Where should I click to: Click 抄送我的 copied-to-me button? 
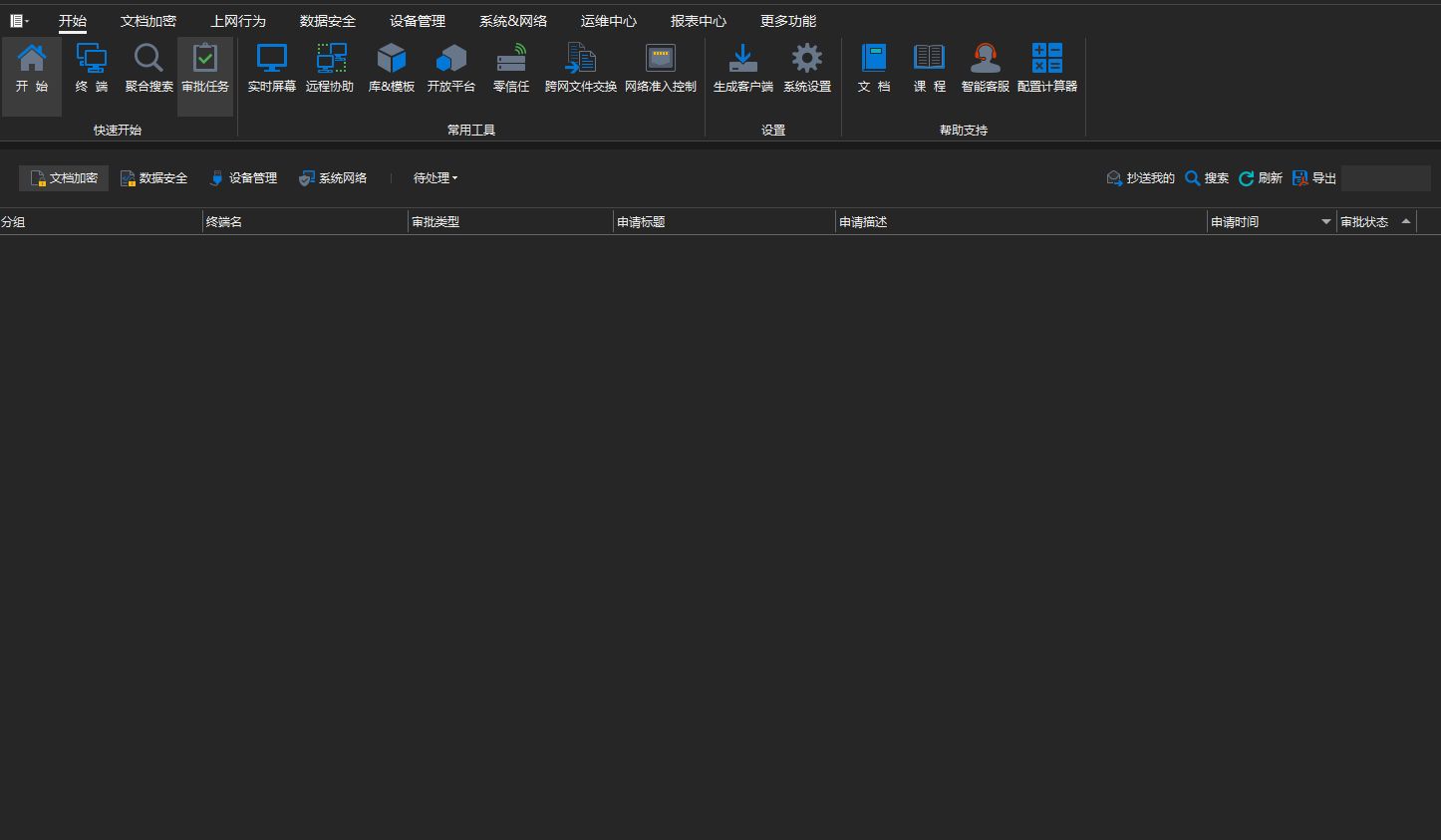pos(1141,178)
